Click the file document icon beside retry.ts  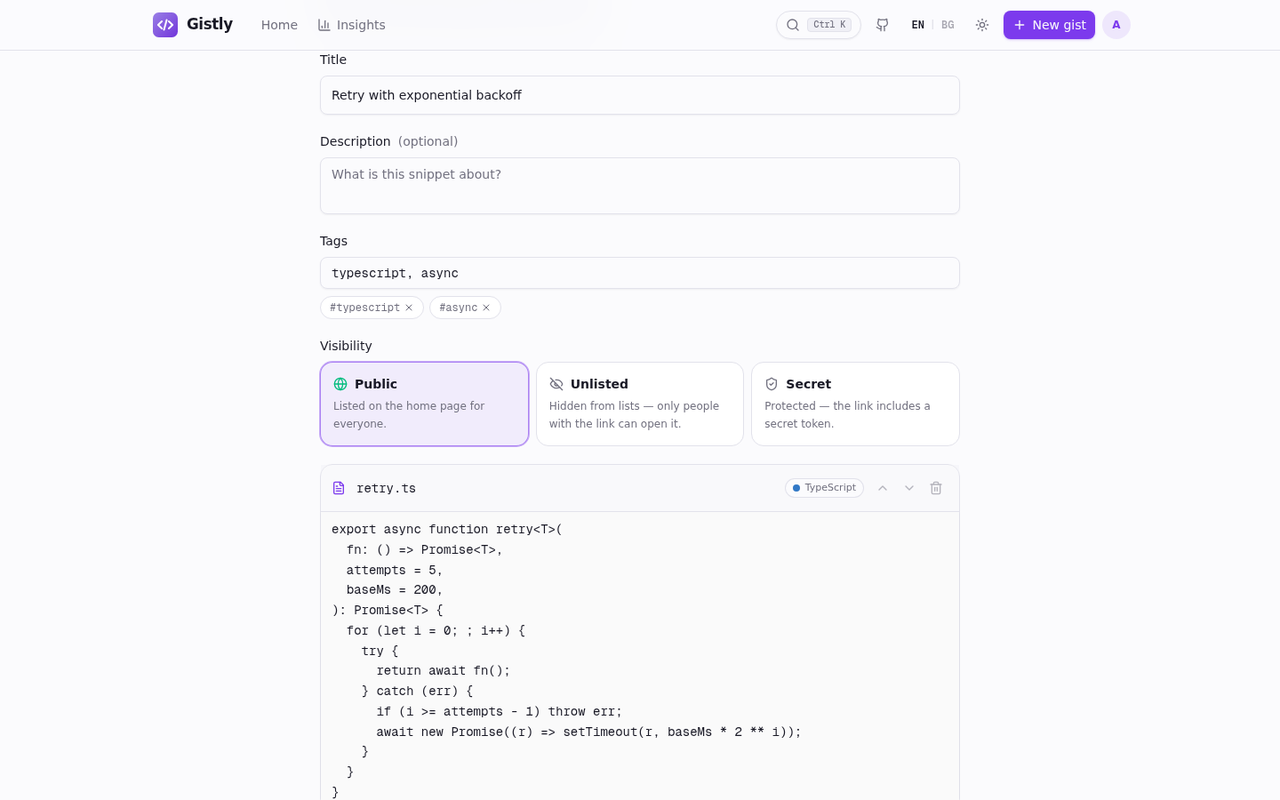(x=339, y=488)
